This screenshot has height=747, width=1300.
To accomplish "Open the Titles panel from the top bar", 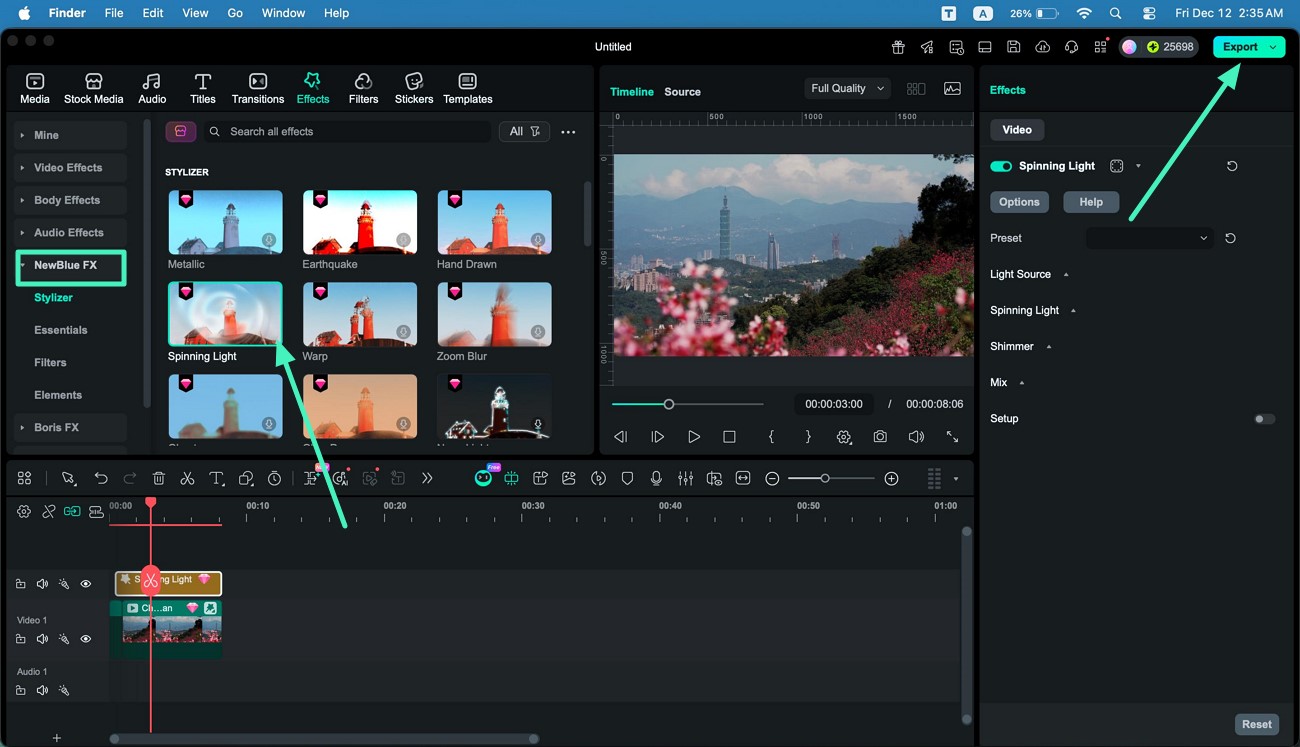I will [202, 87].
